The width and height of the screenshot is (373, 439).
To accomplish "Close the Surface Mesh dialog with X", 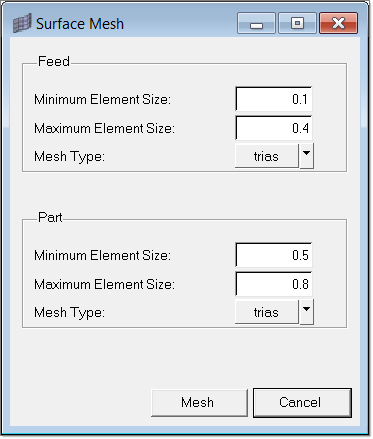I will pos(339,23).
